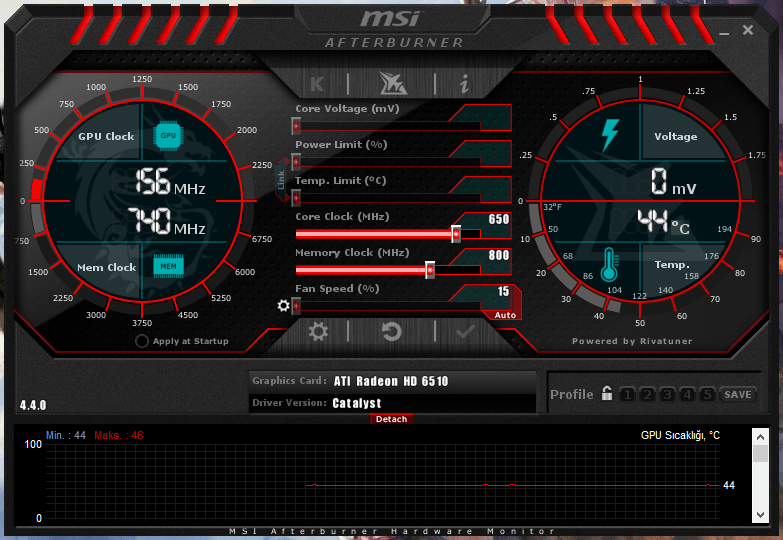The image size is (783, 540).
Task: Click the 740 MHz memory clock reading
Action: point(166,222)
